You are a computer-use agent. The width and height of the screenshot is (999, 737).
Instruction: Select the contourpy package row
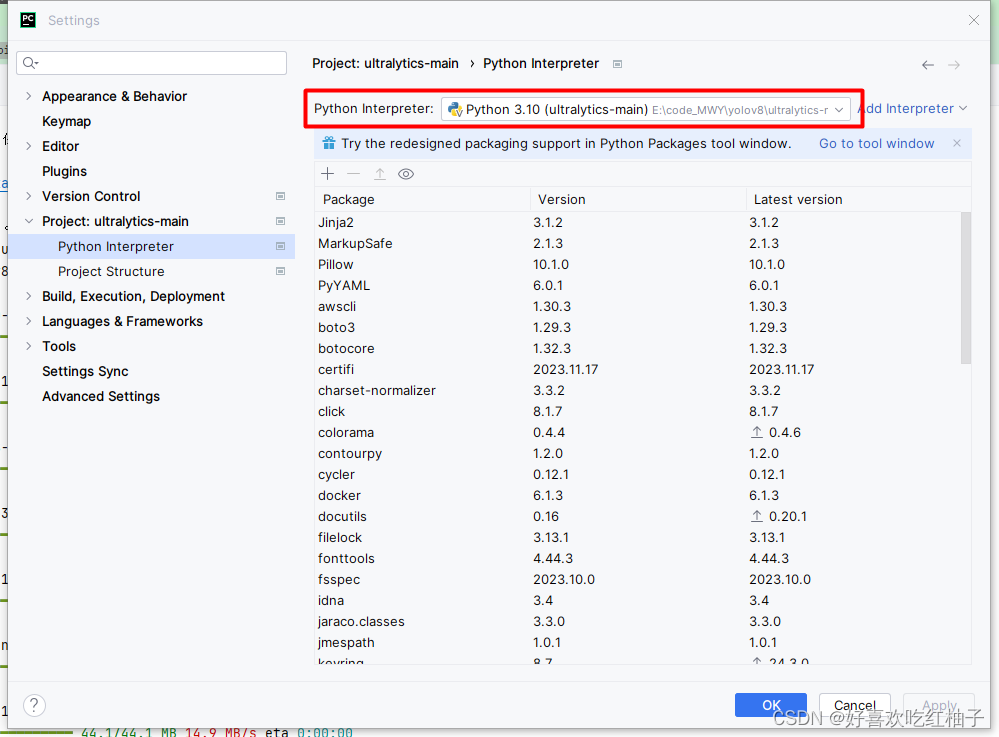pos(638,454)
